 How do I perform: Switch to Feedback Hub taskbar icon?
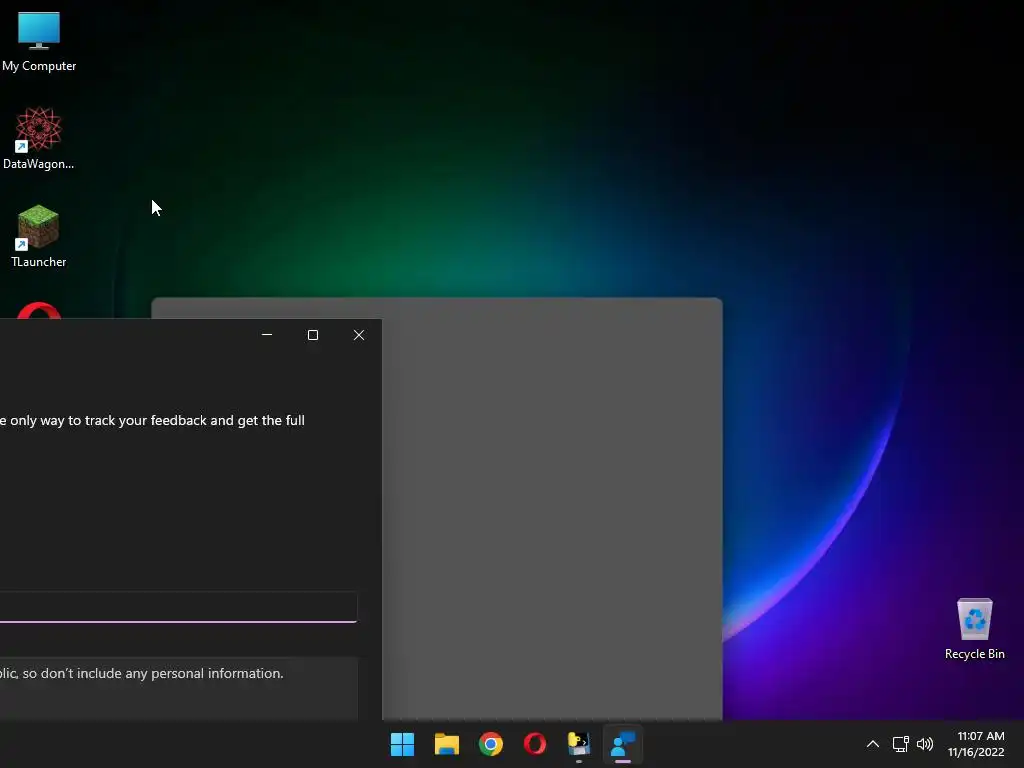click(x=623, y=744)
